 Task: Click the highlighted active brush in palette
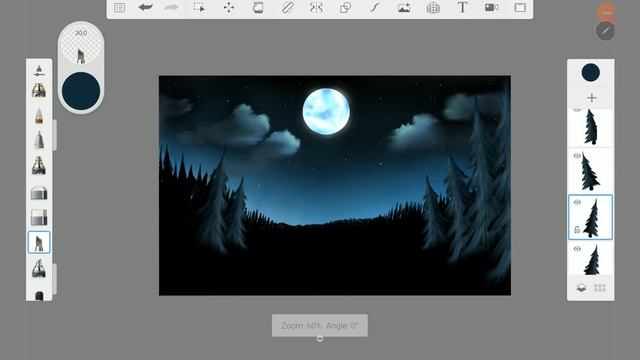[x=39, y=242]
